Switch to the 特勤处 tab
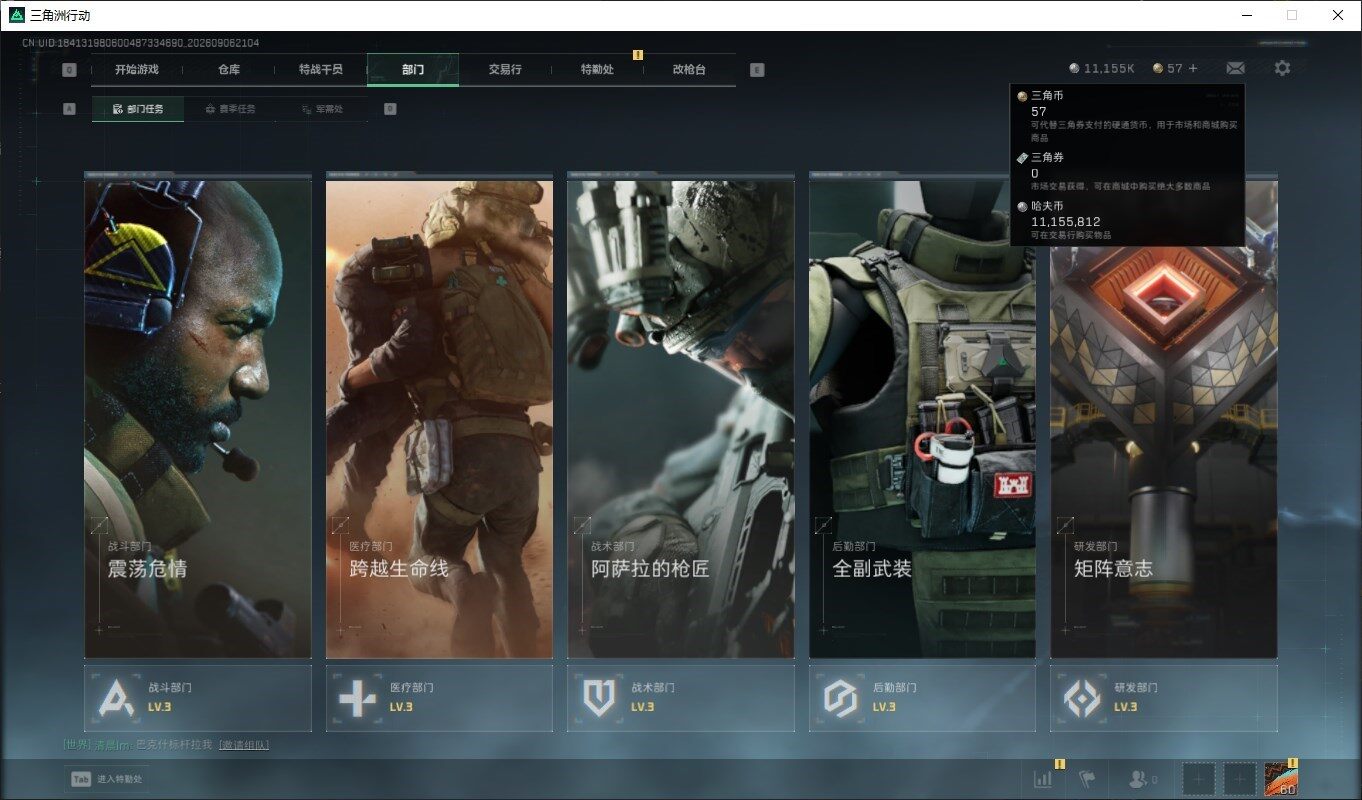Screen dimensions: 1362x800 click(x=597, y=70)
